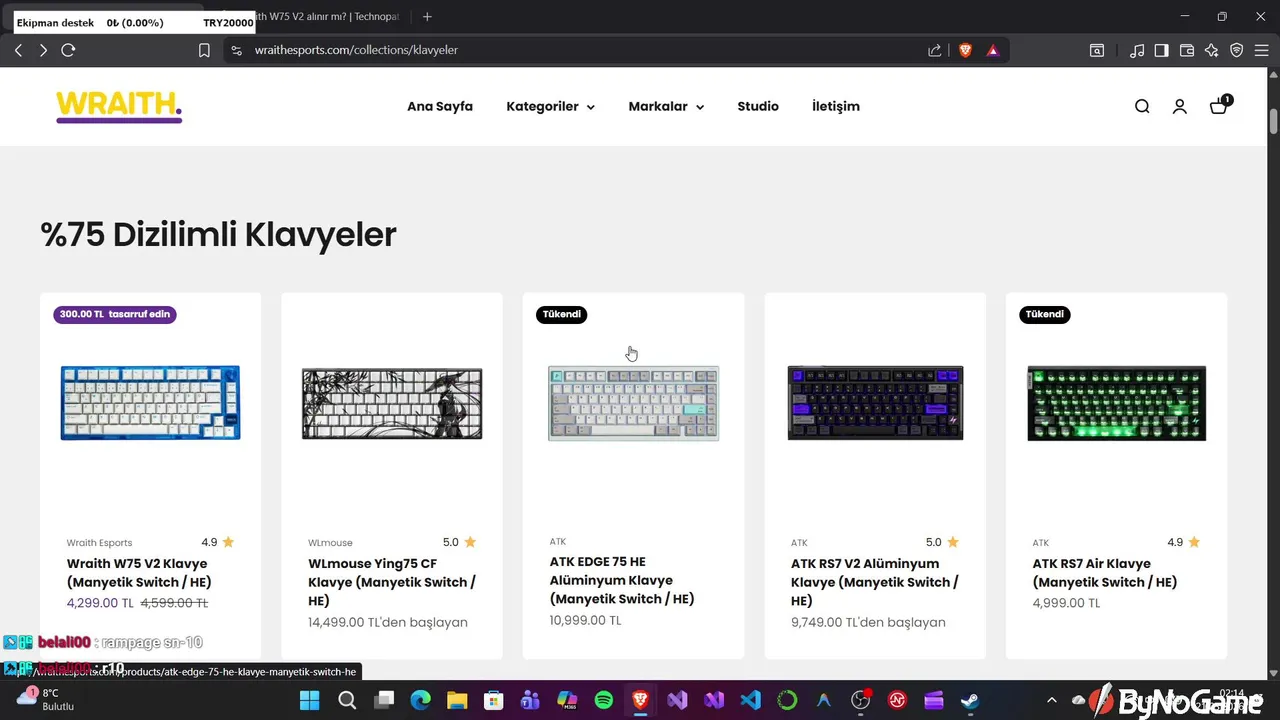This screenshot has width=1280, height=720.
Task: Go back with the browser back arrow
Action: pos(18,50)
